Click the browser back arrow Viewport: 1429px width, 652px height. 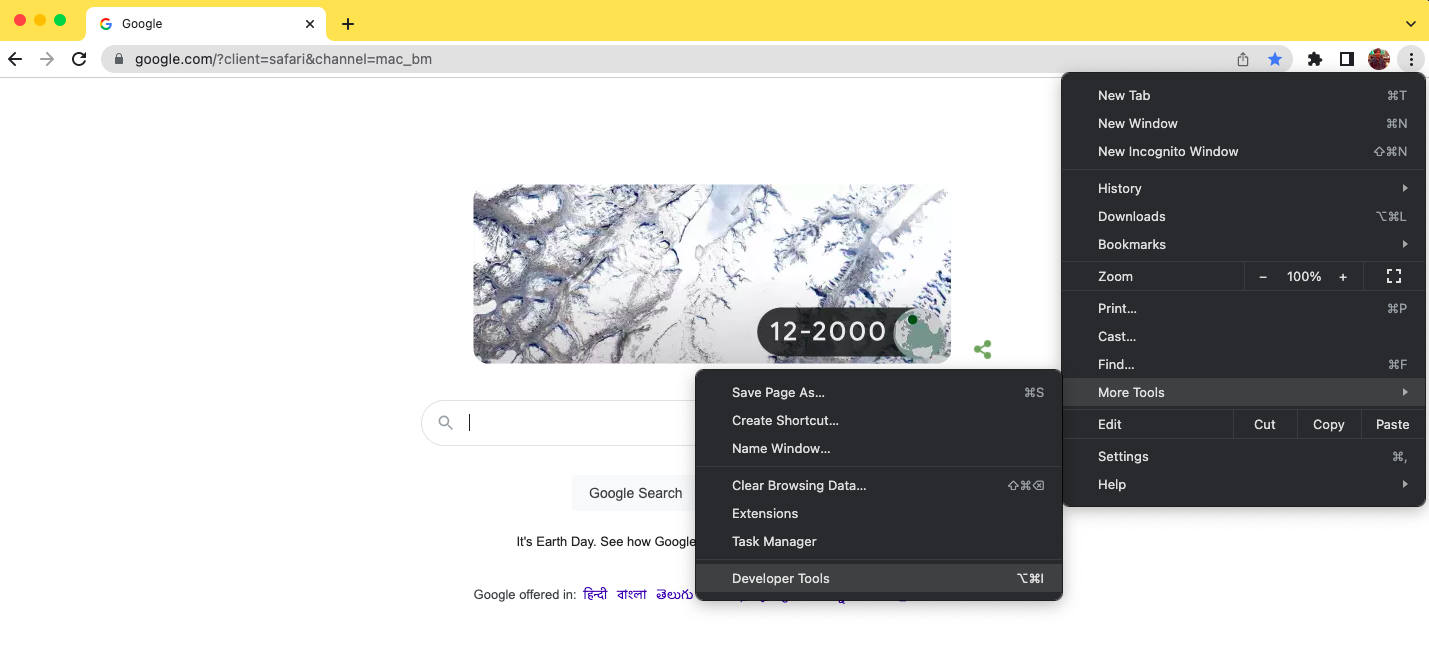coord(15,59)
